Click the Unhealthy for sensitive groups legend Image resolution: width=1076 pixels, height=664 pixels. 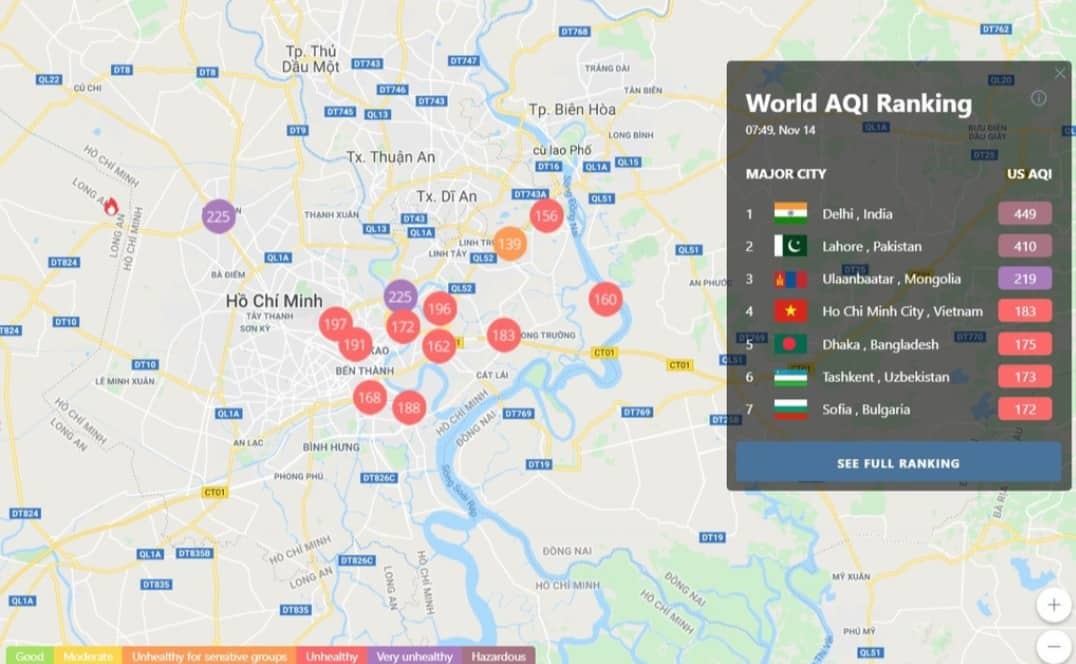(209, 656)
